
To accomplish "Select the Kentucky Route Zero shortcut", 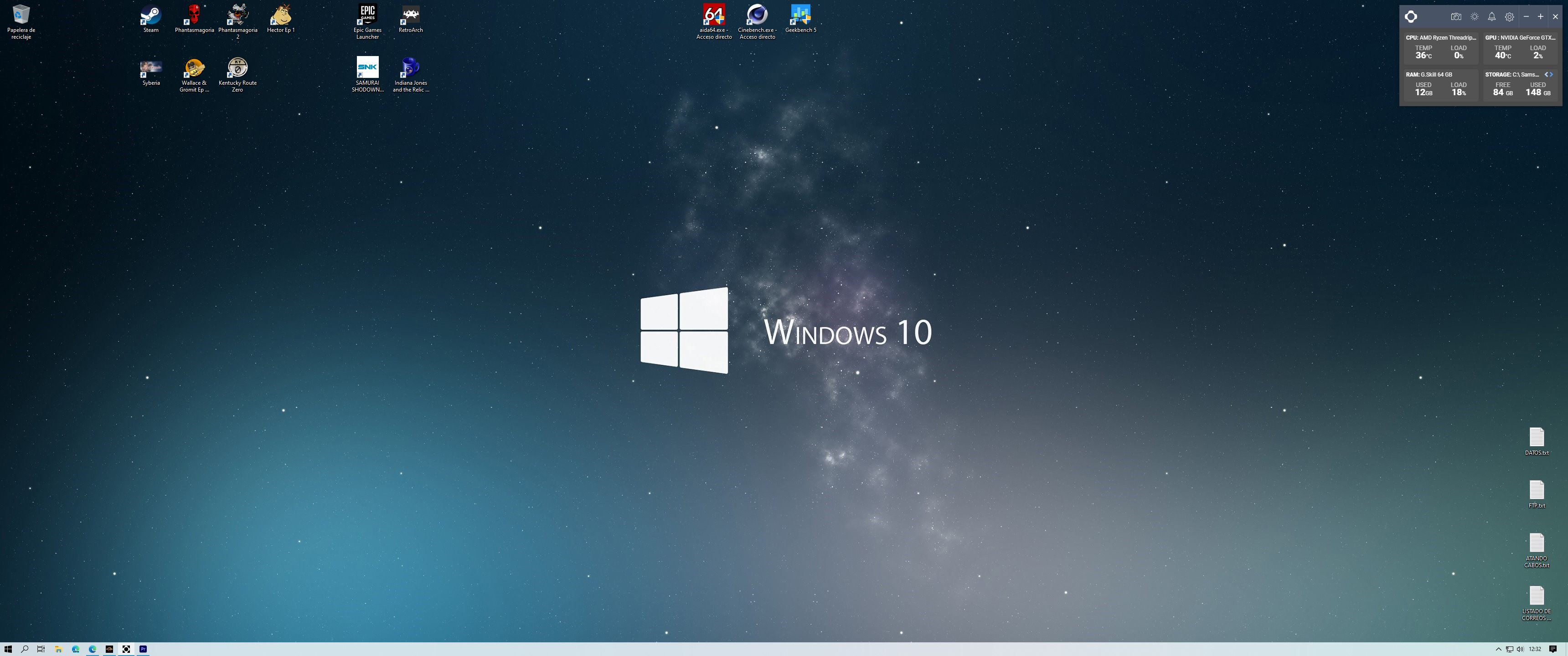I will coord(237,75).
